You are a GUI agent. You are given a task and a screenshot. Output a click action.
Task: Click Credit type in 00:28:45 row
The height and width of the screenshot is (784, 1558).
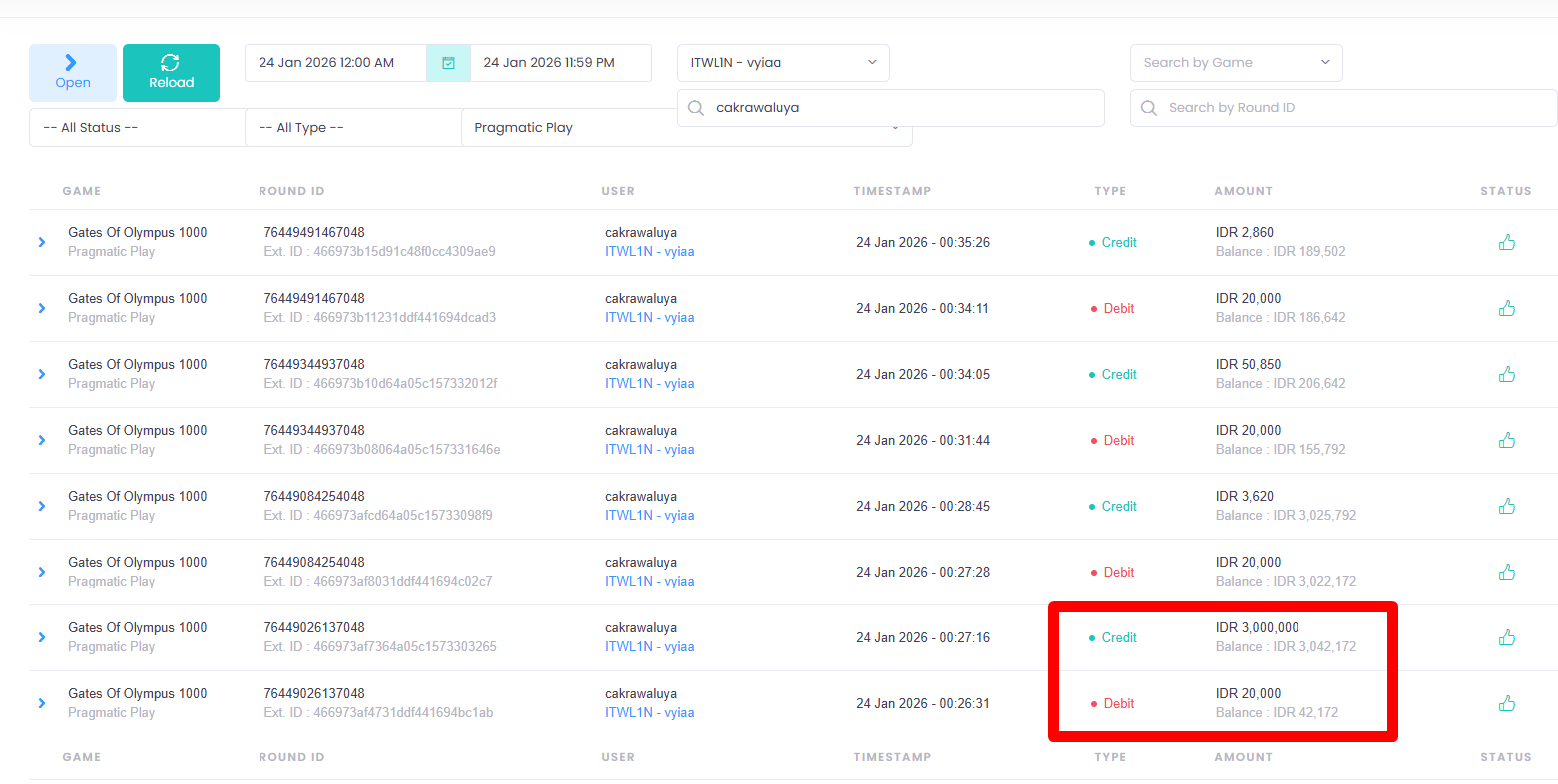1113,507
